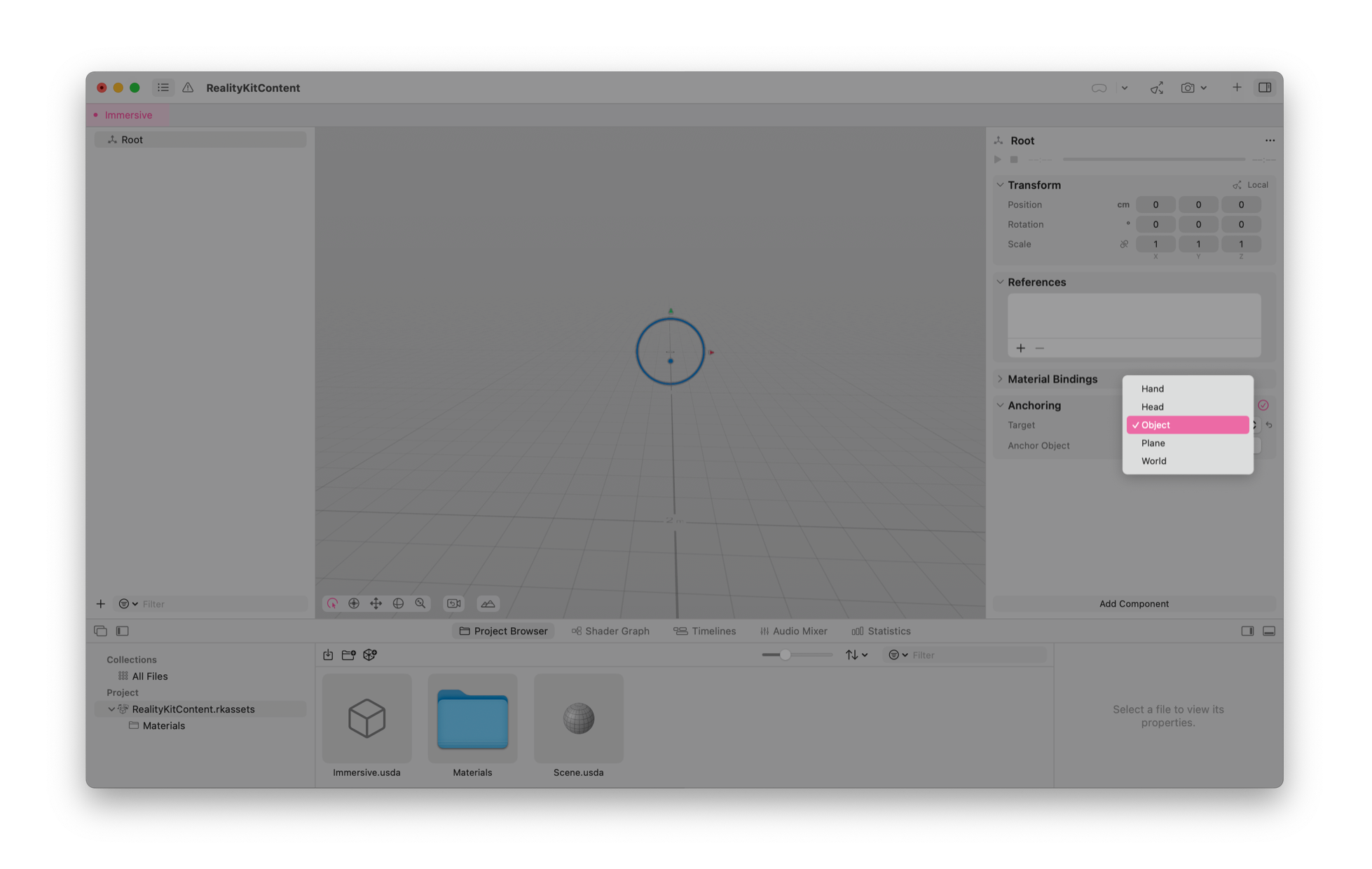Collapse the Transform section
Screen dimensions: 1372x869
click(1000, 184)
